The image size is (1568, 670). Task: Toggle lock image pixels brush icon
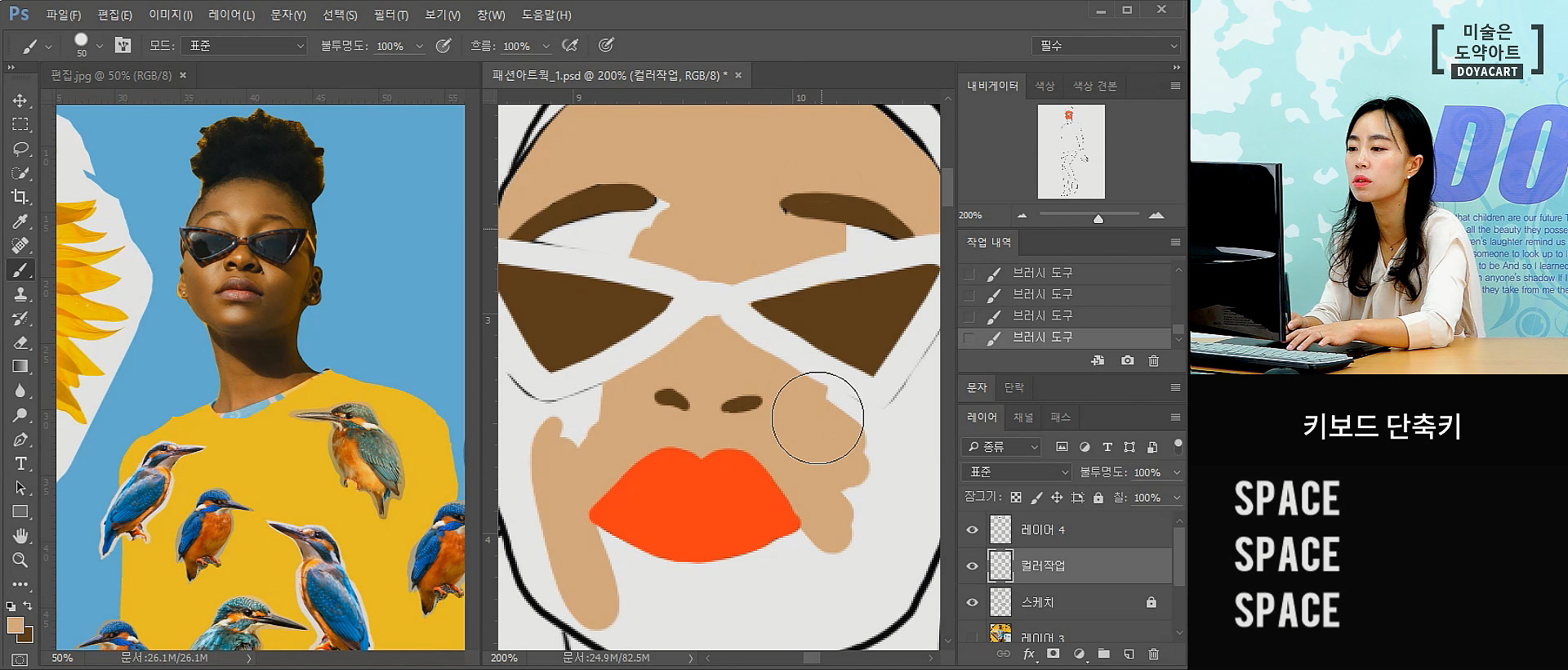click(1036, 497)
